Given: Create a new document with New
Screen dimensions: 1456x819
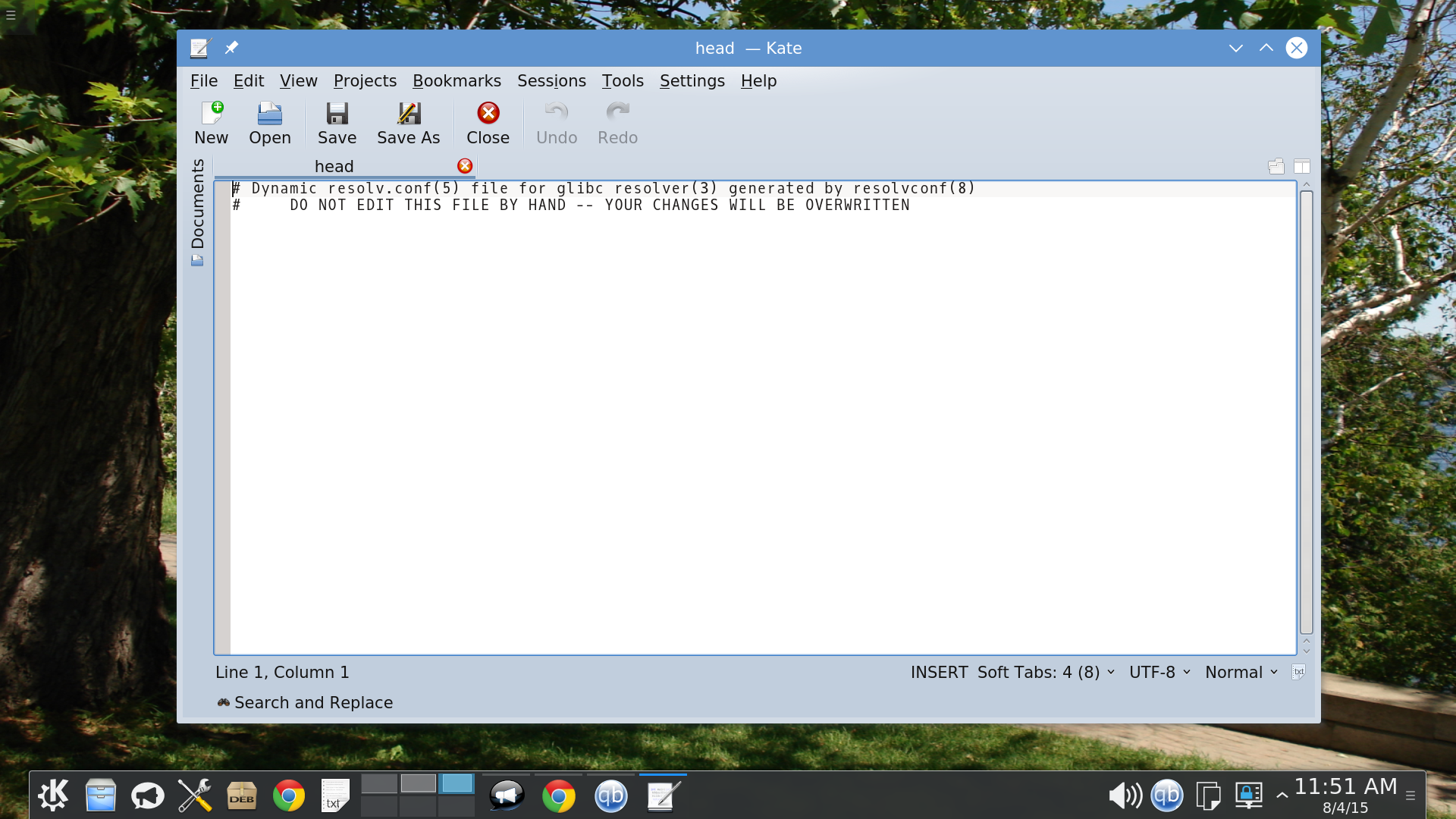Looking at the screenshot, I should tap(211, 123).
